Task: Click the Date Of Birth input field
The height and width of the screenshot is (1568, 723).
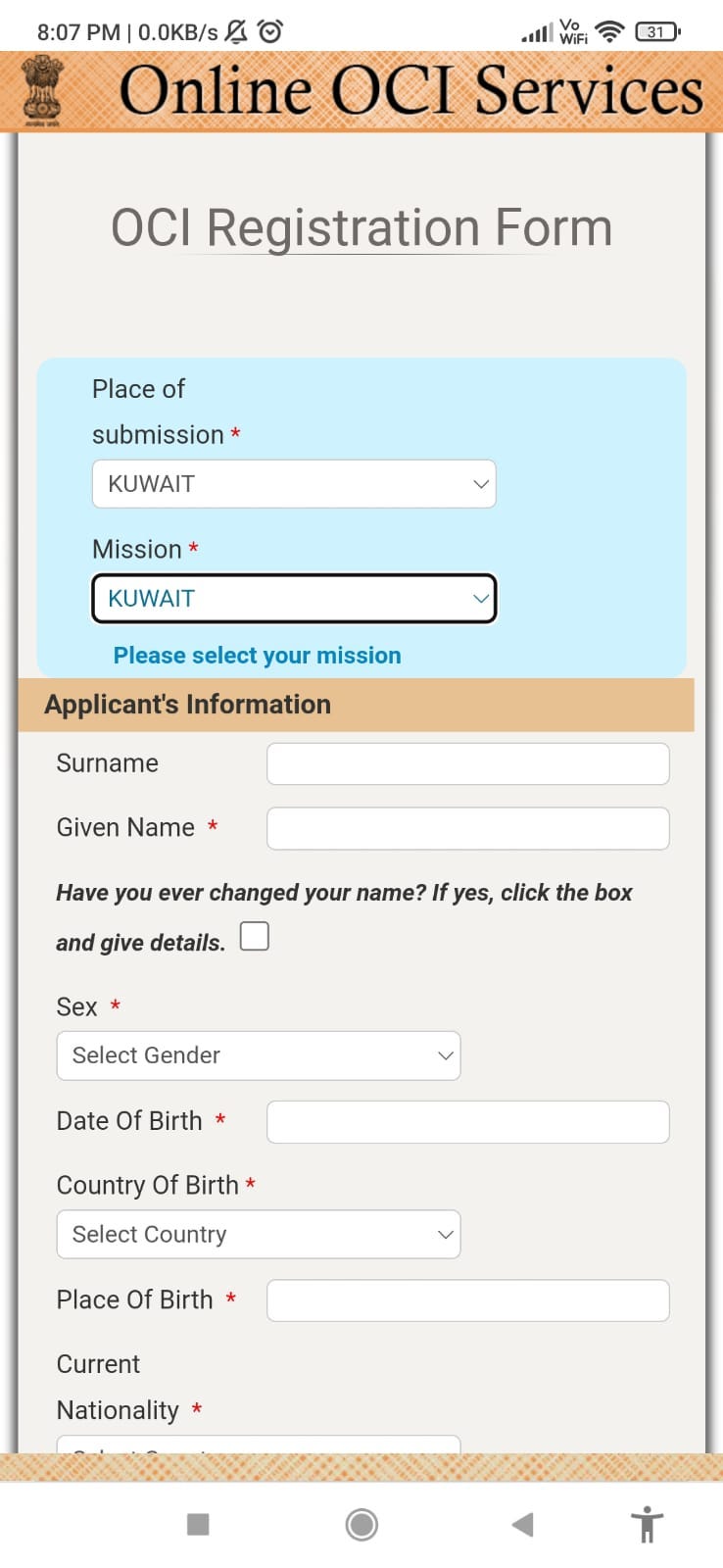Action: click(466, 1121)
